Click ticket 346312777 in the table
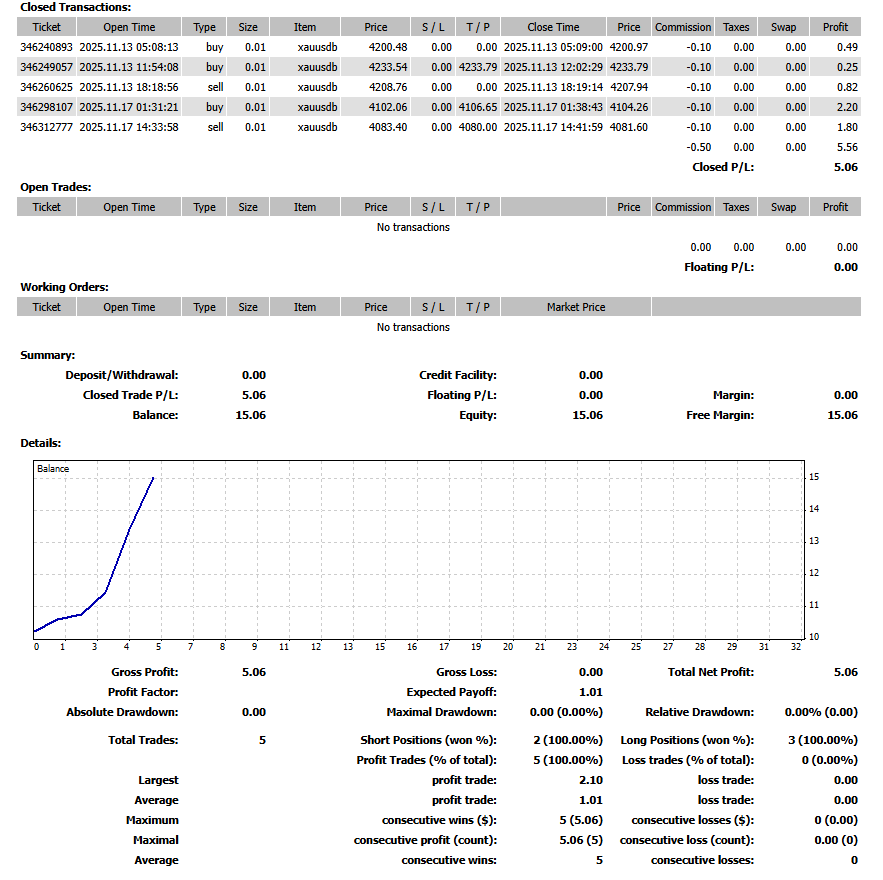Image resolution: width=883 pixels, height=880 pixels. (46, 127)
